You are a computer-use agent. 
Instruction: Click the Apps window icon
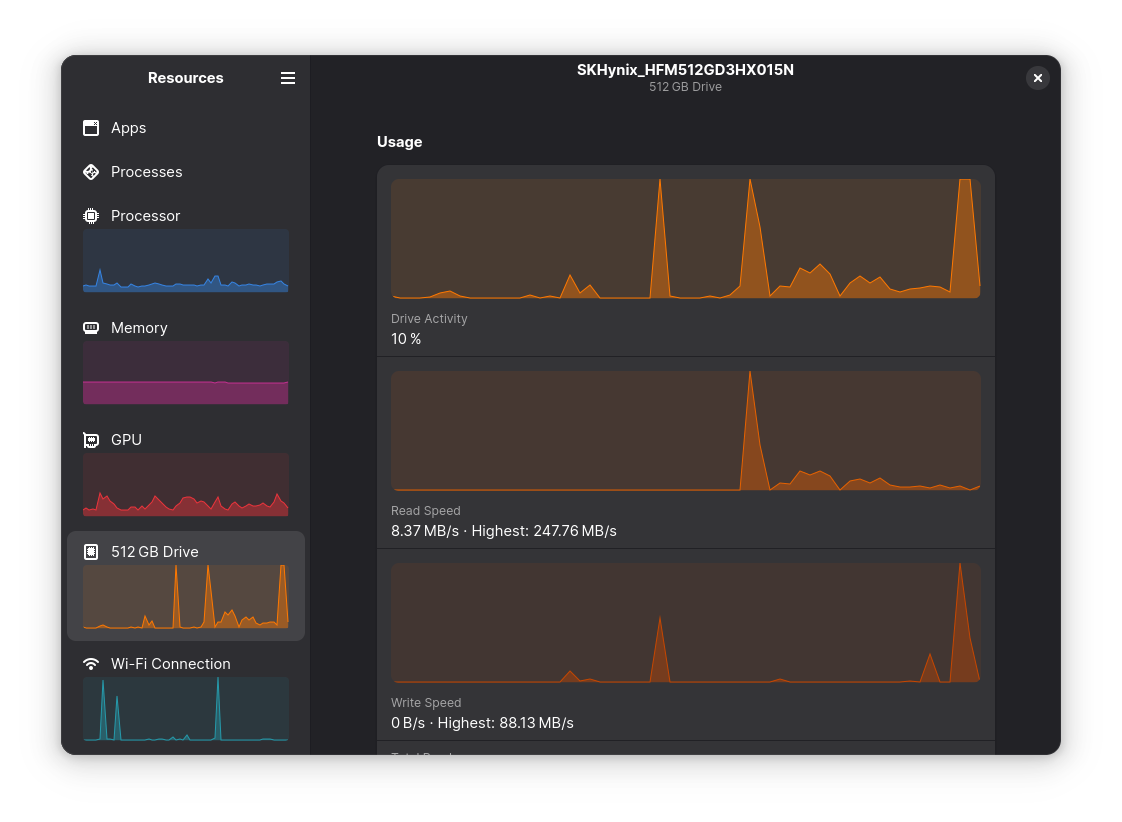tap(91, 128)
